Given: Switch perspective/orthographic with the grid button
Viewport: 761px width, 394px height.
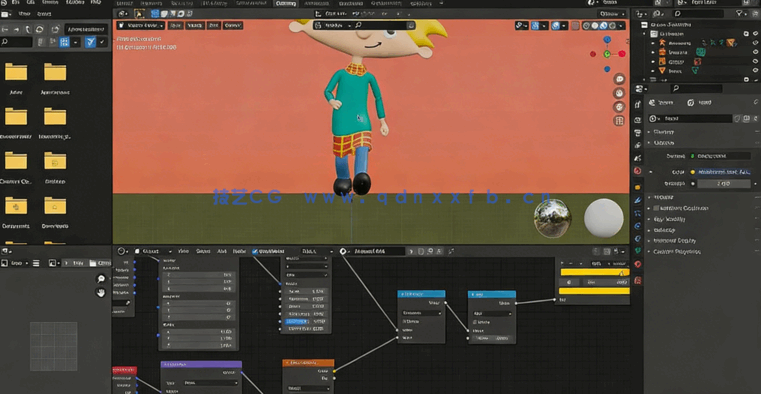Looking at the screenshot, I should point(619,121).
